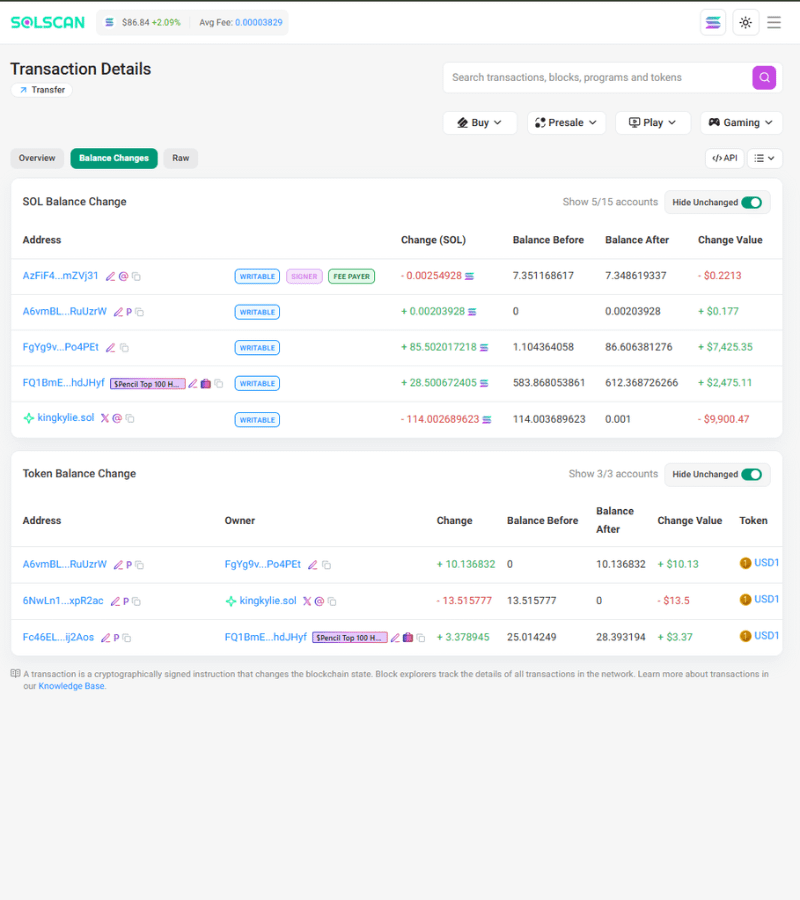Select the Overview tab
Viewport: 800px width, 900px height.
click(37, 158)
